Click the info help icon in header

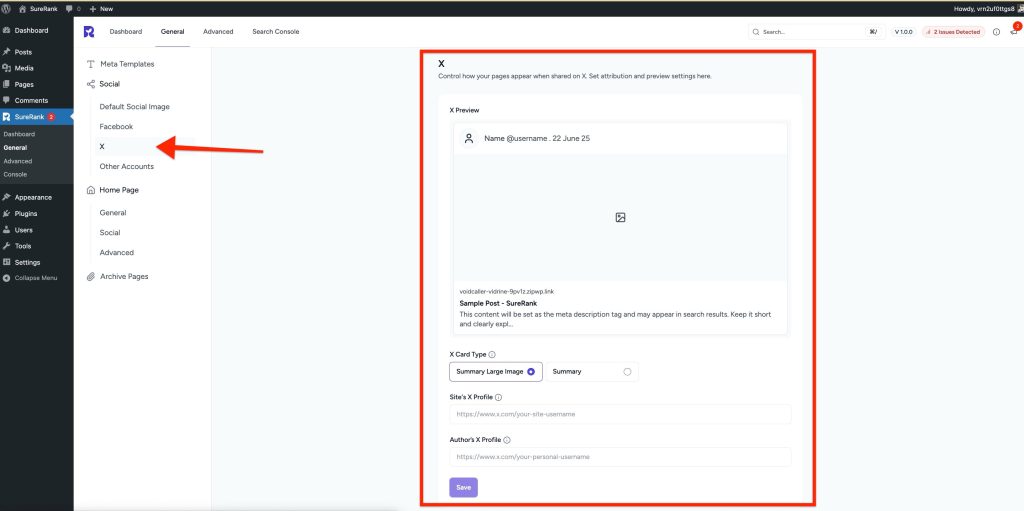click(997, 31)
